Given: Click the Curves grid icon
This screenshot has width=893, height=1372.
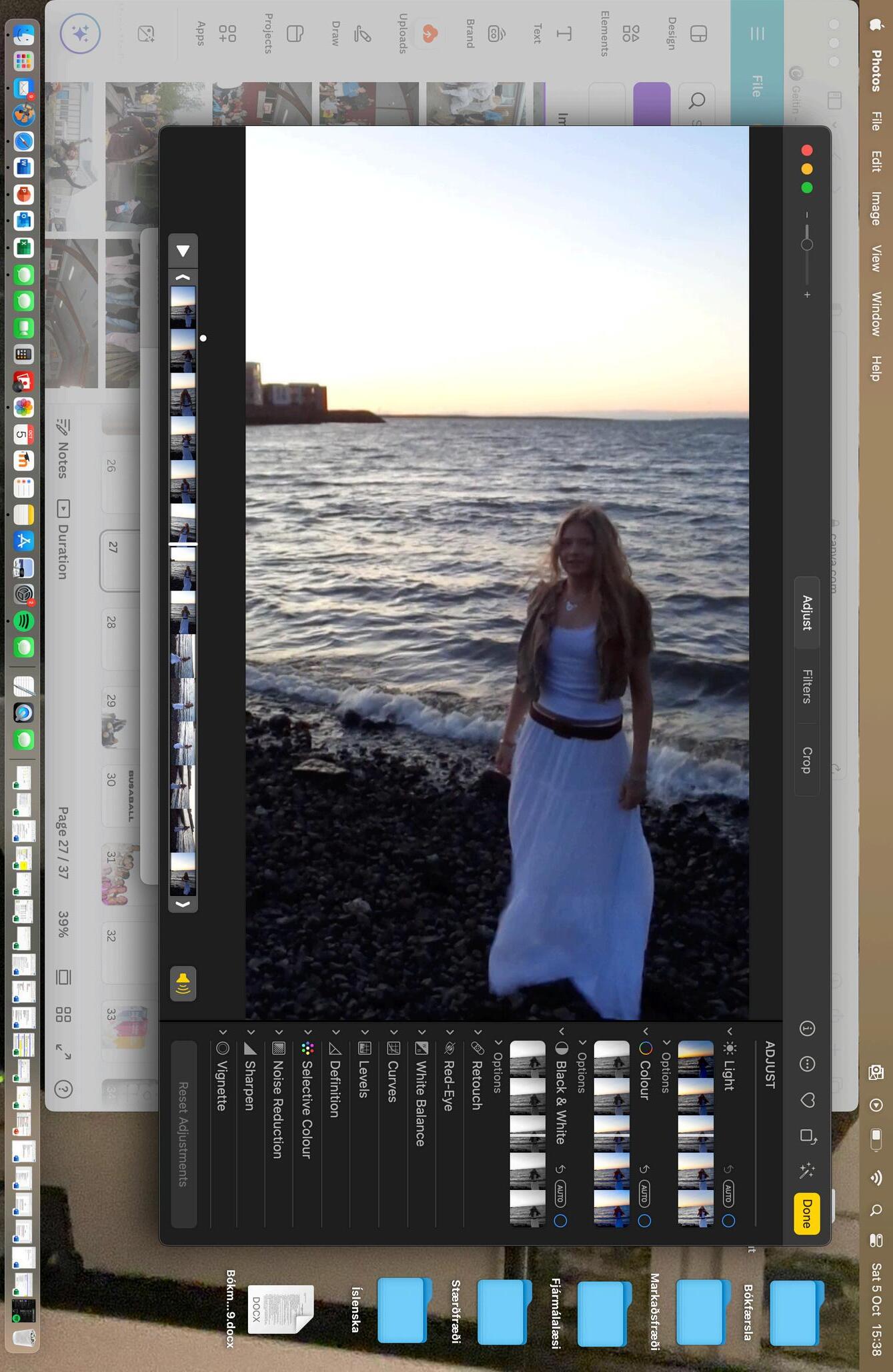Looking at the screenshot, I should 393,1048.
